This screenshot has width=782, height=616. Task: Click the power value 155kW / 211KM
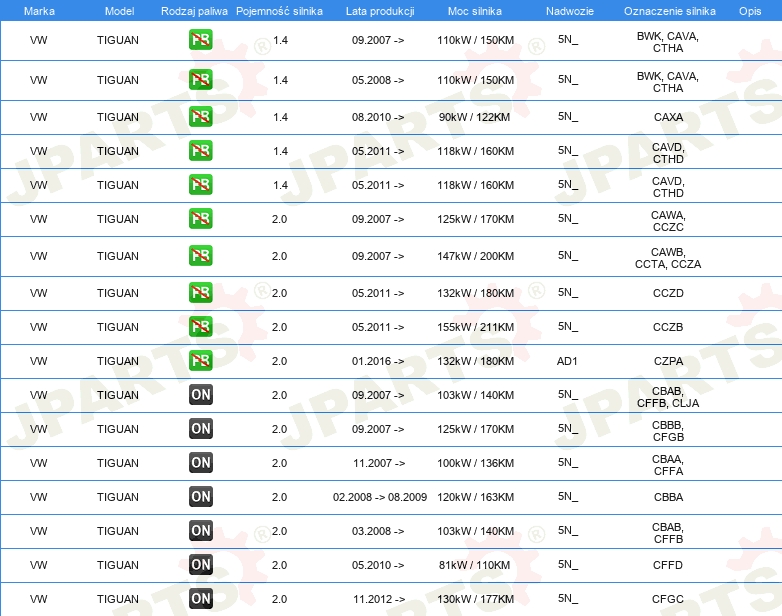tap(475, 327)
